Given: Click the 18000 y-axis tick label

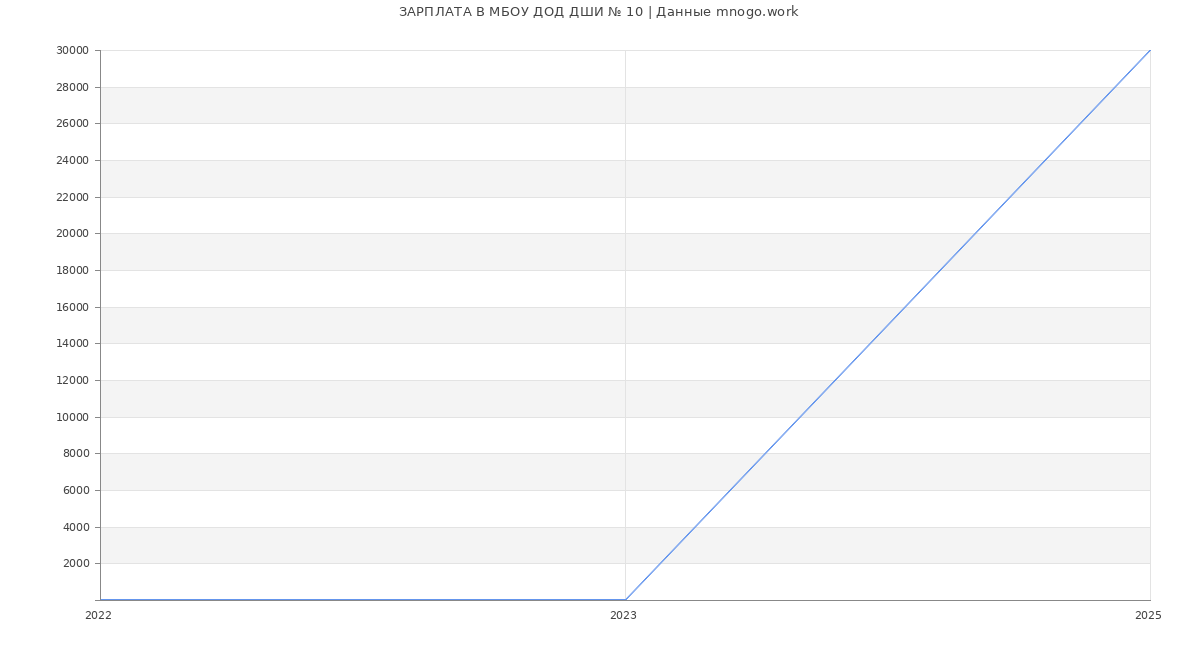Looking at the screenshot, I should point(72,271).
